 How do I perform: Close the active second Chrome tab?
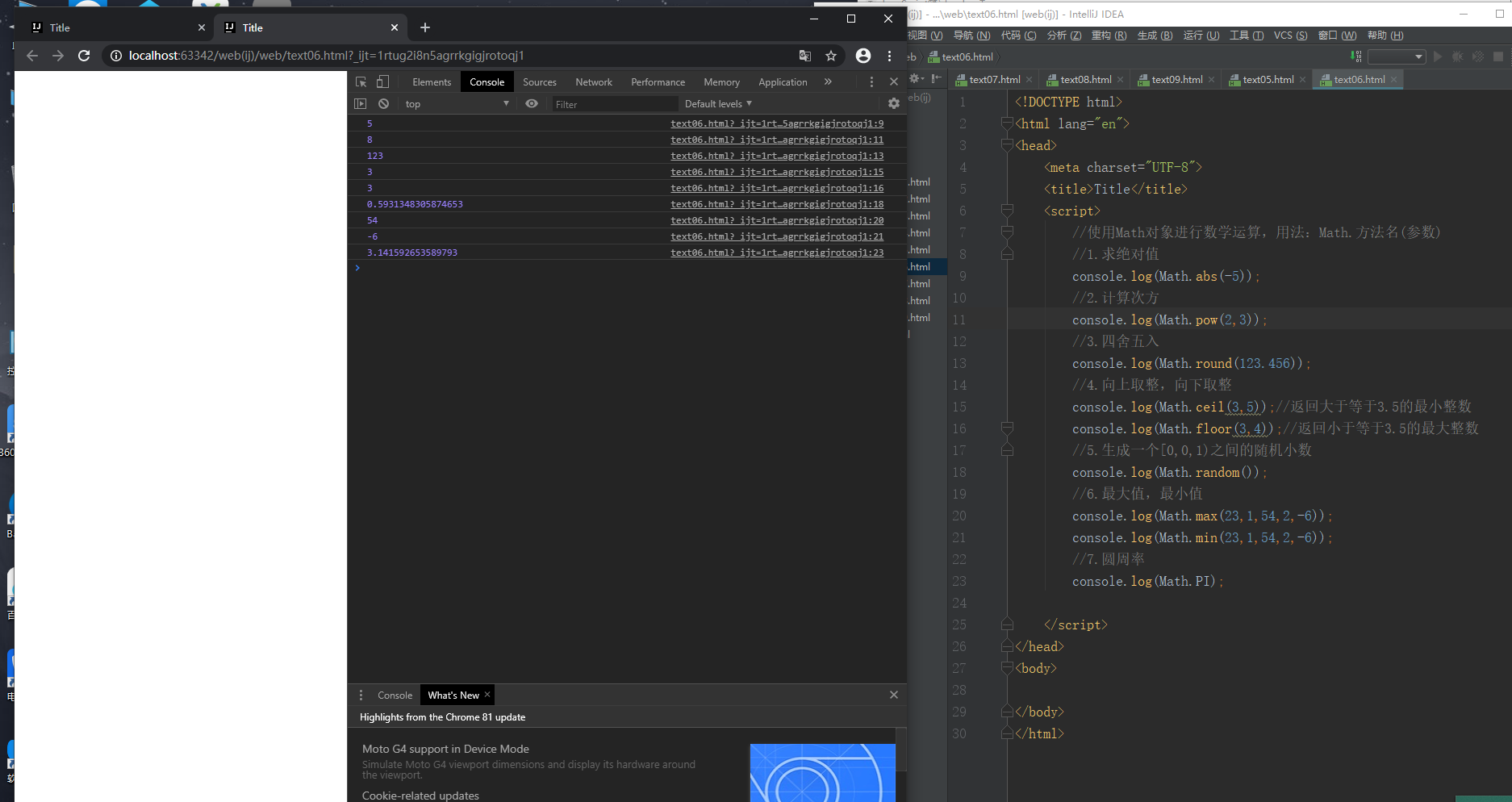tap(395, 27)
